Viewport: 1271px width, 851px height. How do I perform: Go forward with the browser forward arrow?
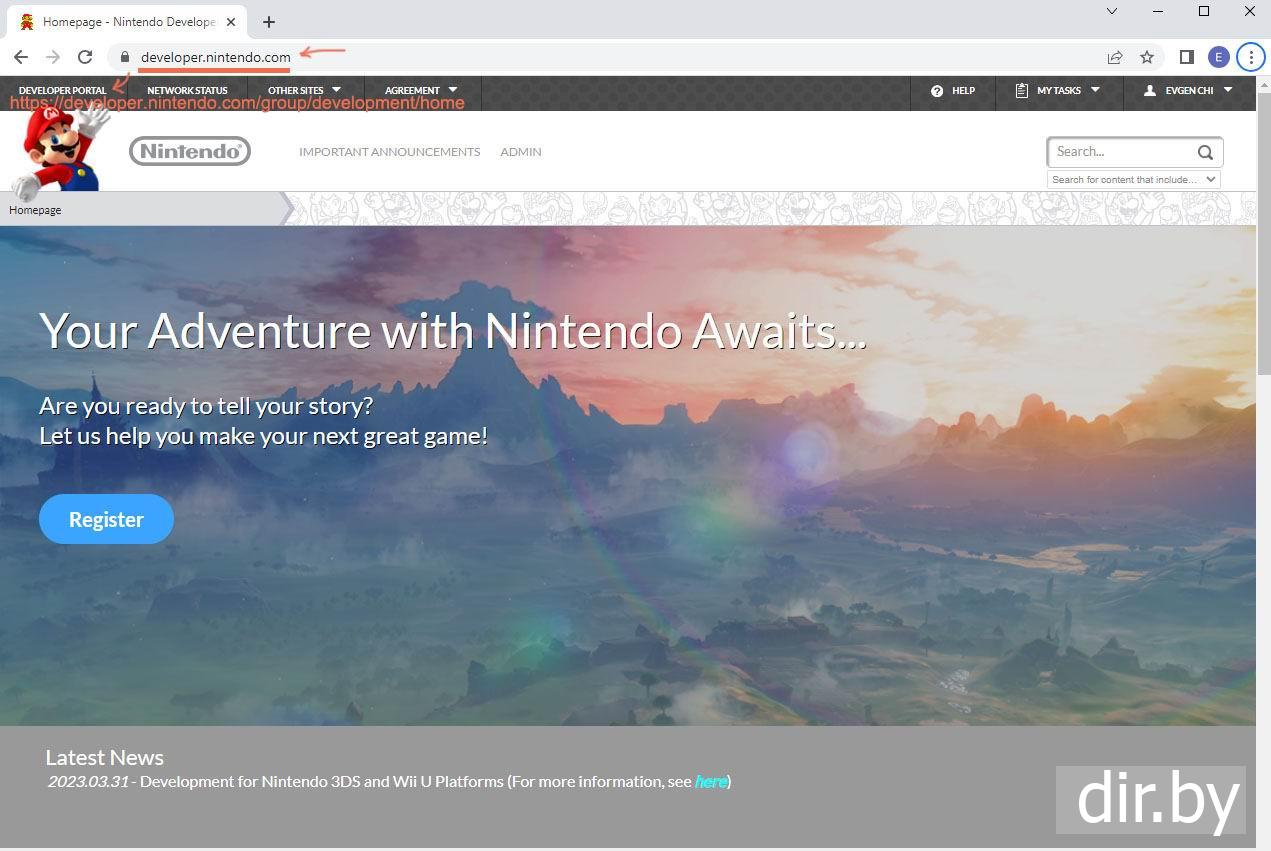(x=53, y=57)
